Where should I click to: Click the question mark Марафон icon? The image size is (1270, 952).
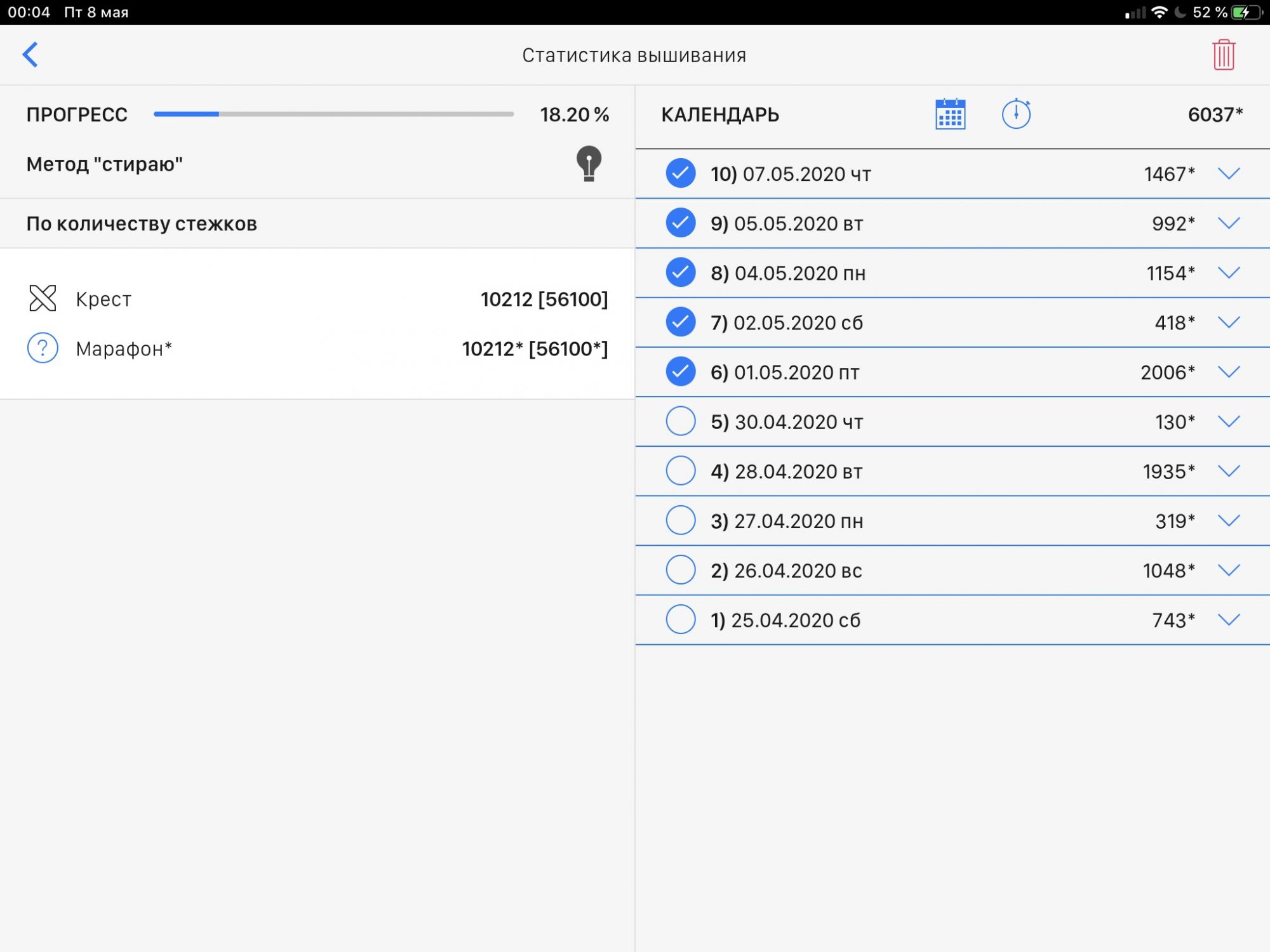click(43, 348)
